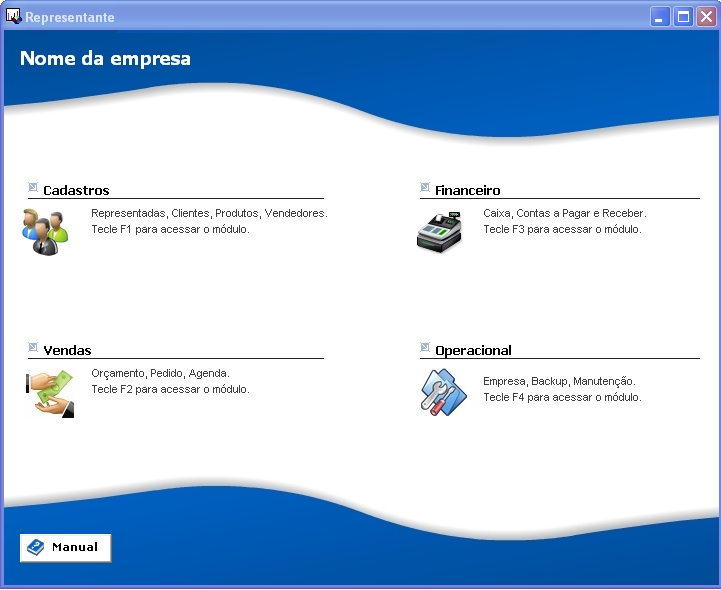
Task: Click the 'Orçamento, Pedido, Agenda' description
Action: pyautogui.click(x=160, y=373)
